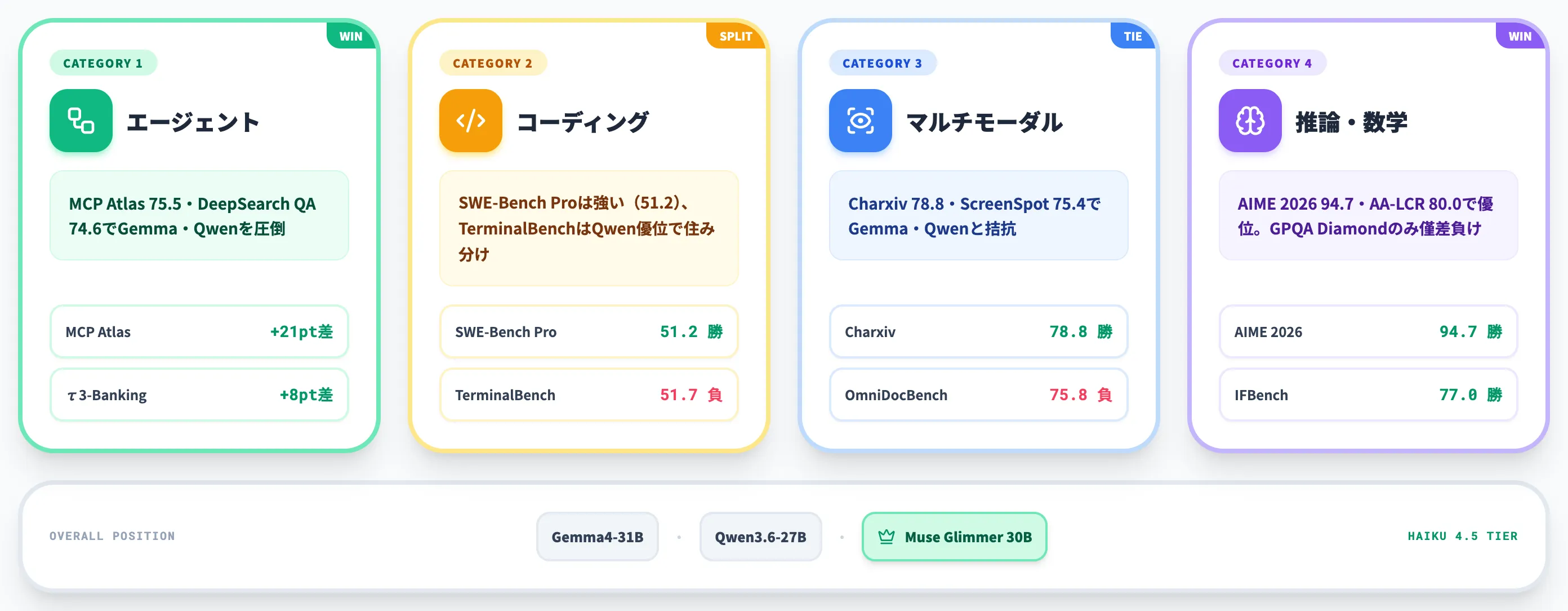This screenshot has height=611, width=1568.
Task: Open the τ3-Banking +8pt row
Action: (199, 395)
